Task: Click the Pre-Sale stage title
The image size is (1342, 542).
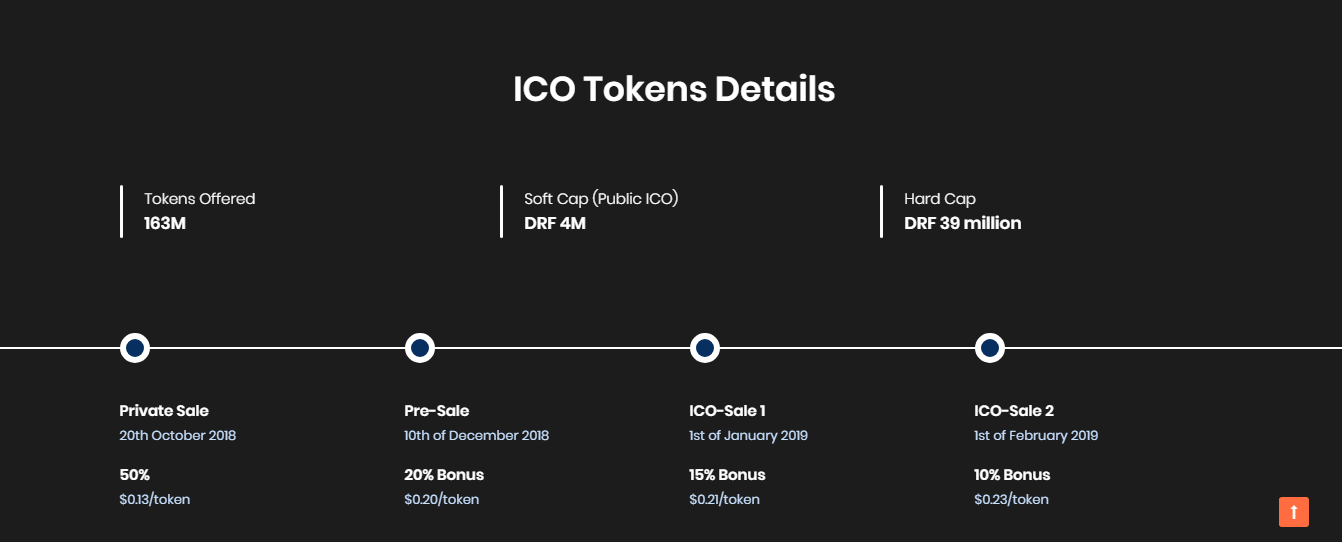Action: click(436, 411)
